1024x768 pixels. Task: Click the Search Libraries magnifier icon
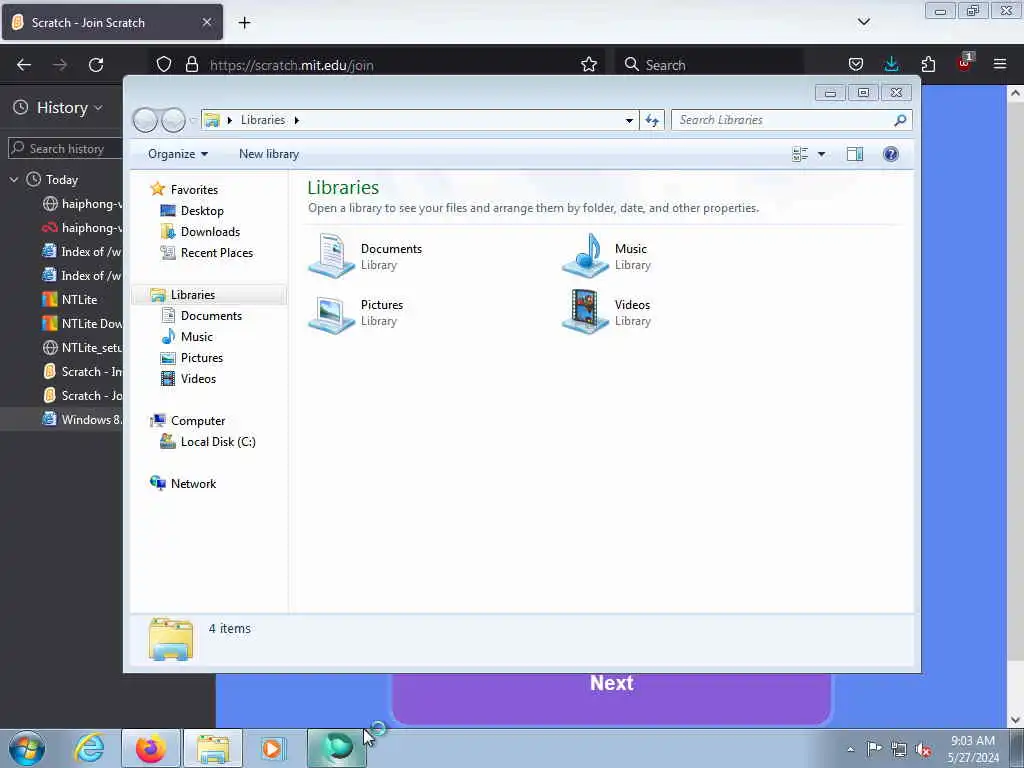click(900, 120)
